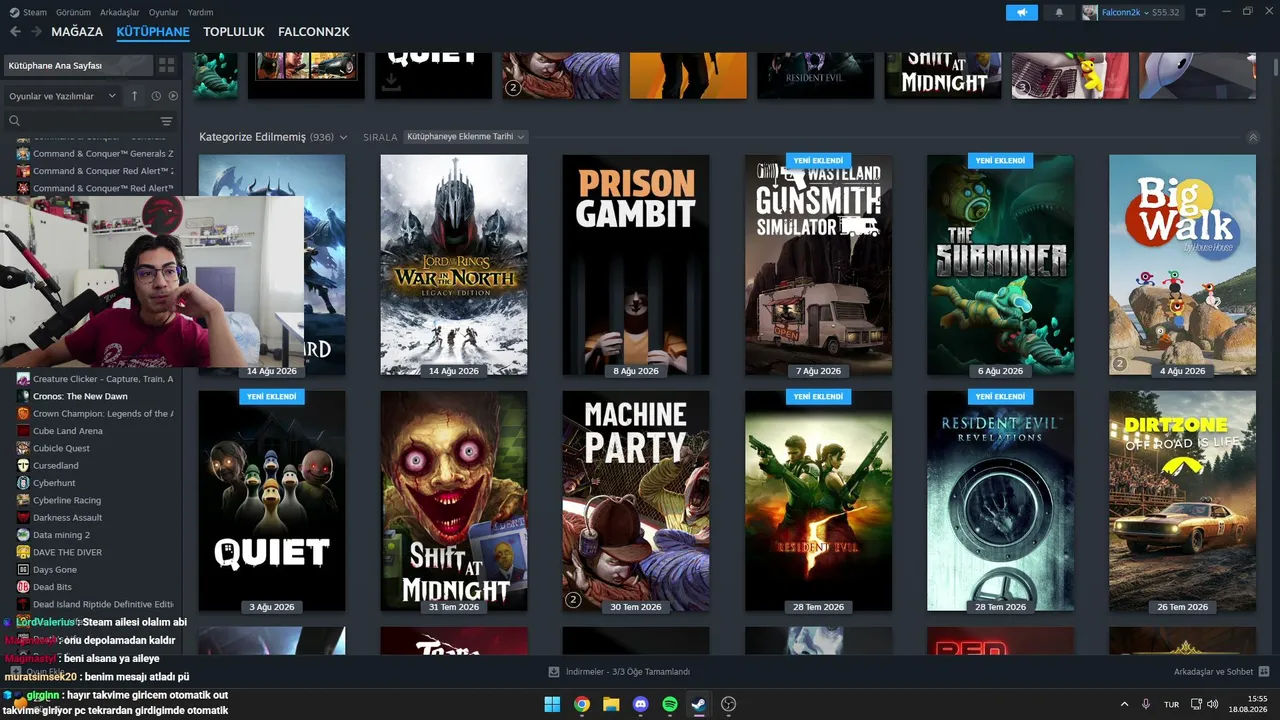Open the Görünüm menu
This screenshot has height=720, width=1280.
[74, 12]
